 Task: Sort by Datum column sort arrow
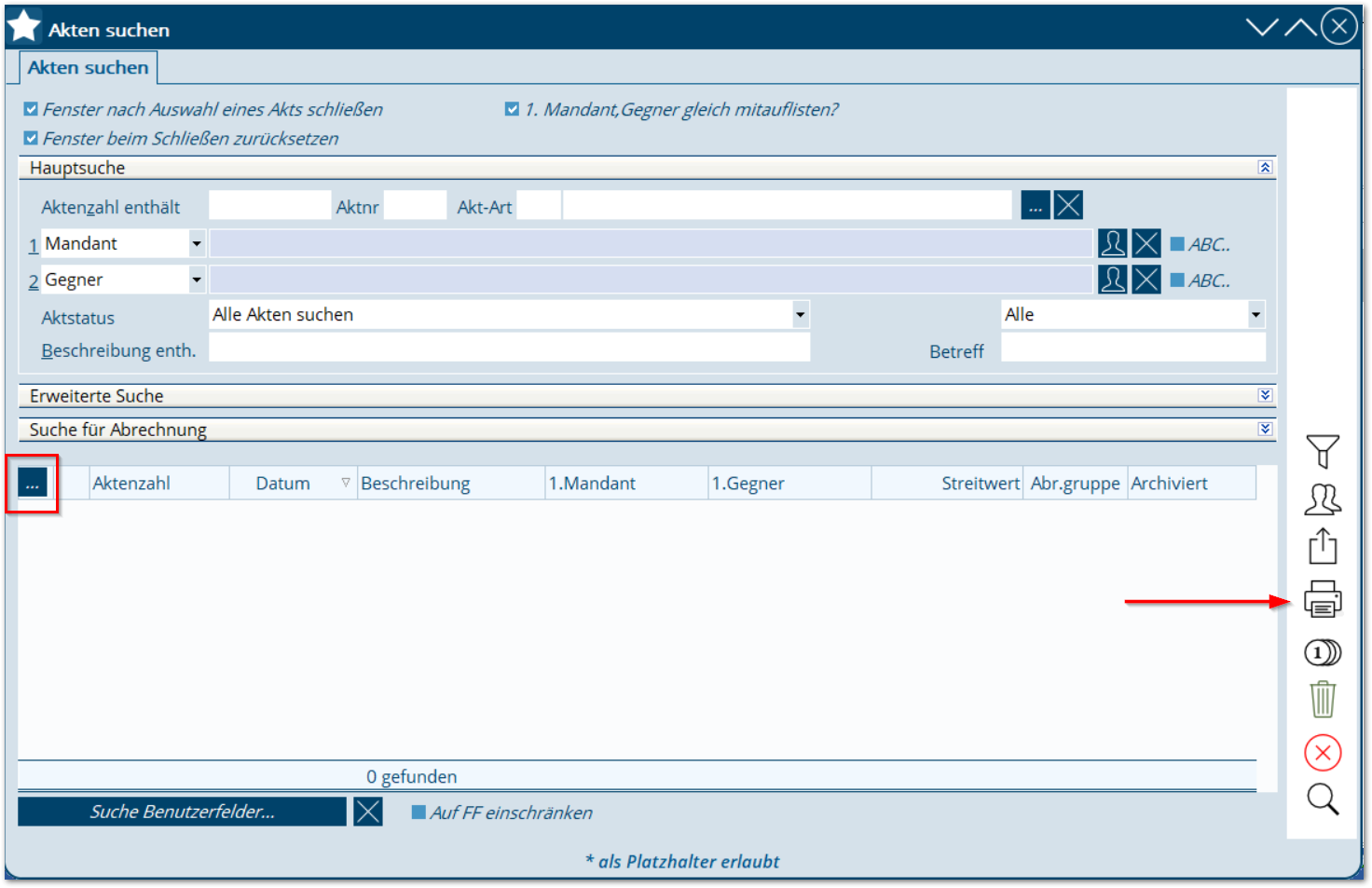tap(346, 483)
